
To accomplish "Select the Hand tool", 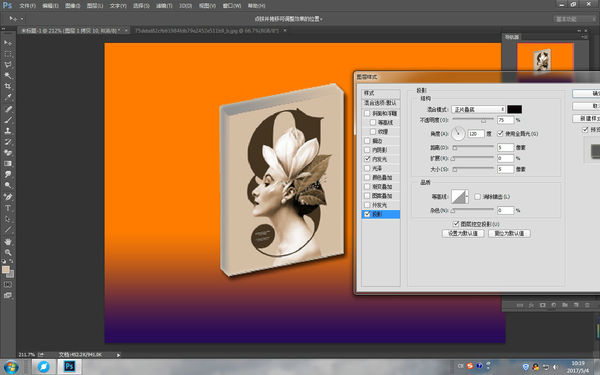I will (8, 241).
